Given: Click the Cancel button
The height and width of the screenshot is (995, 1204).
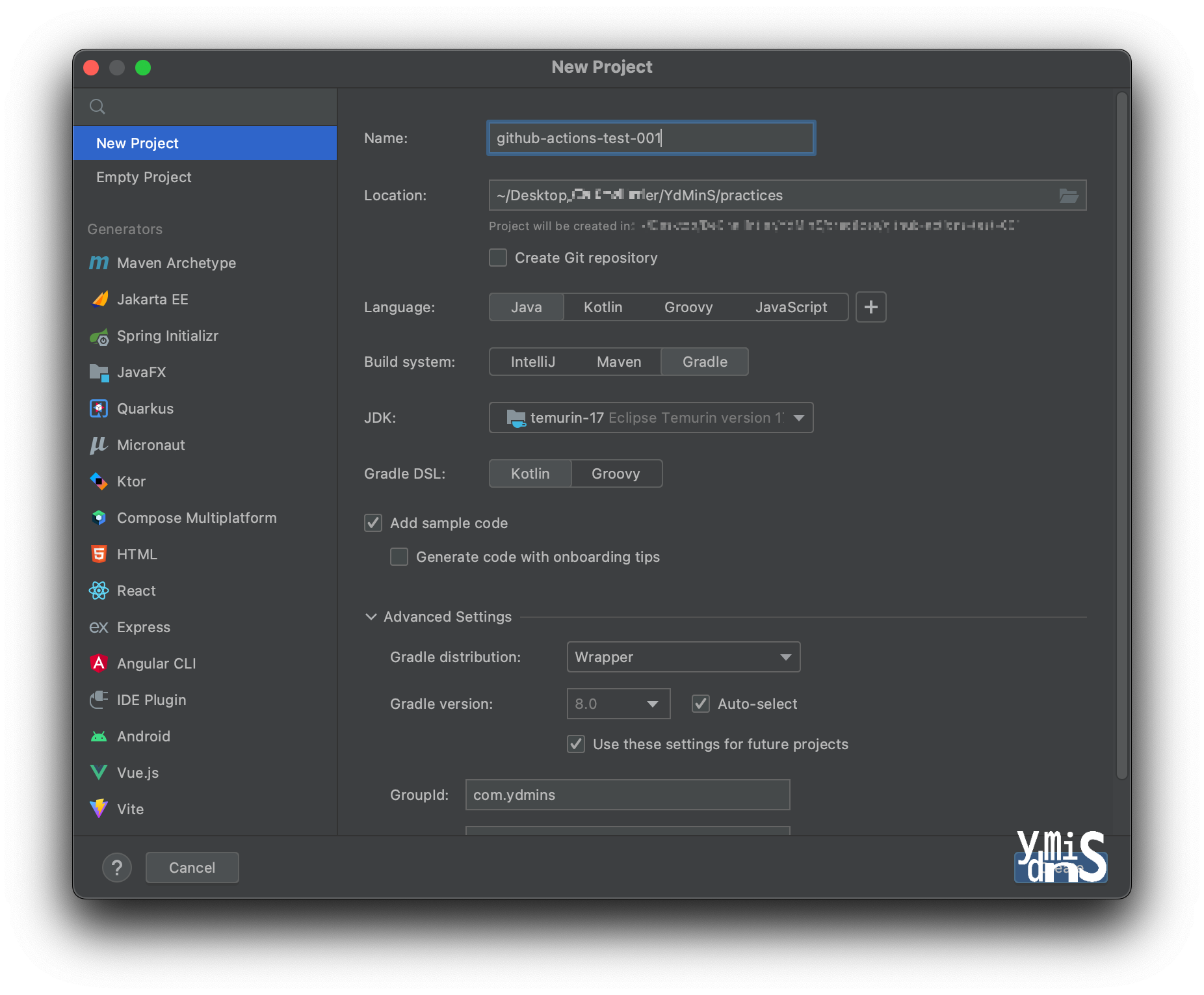Looking at the screenshot, I should click(x=192, y=868).
